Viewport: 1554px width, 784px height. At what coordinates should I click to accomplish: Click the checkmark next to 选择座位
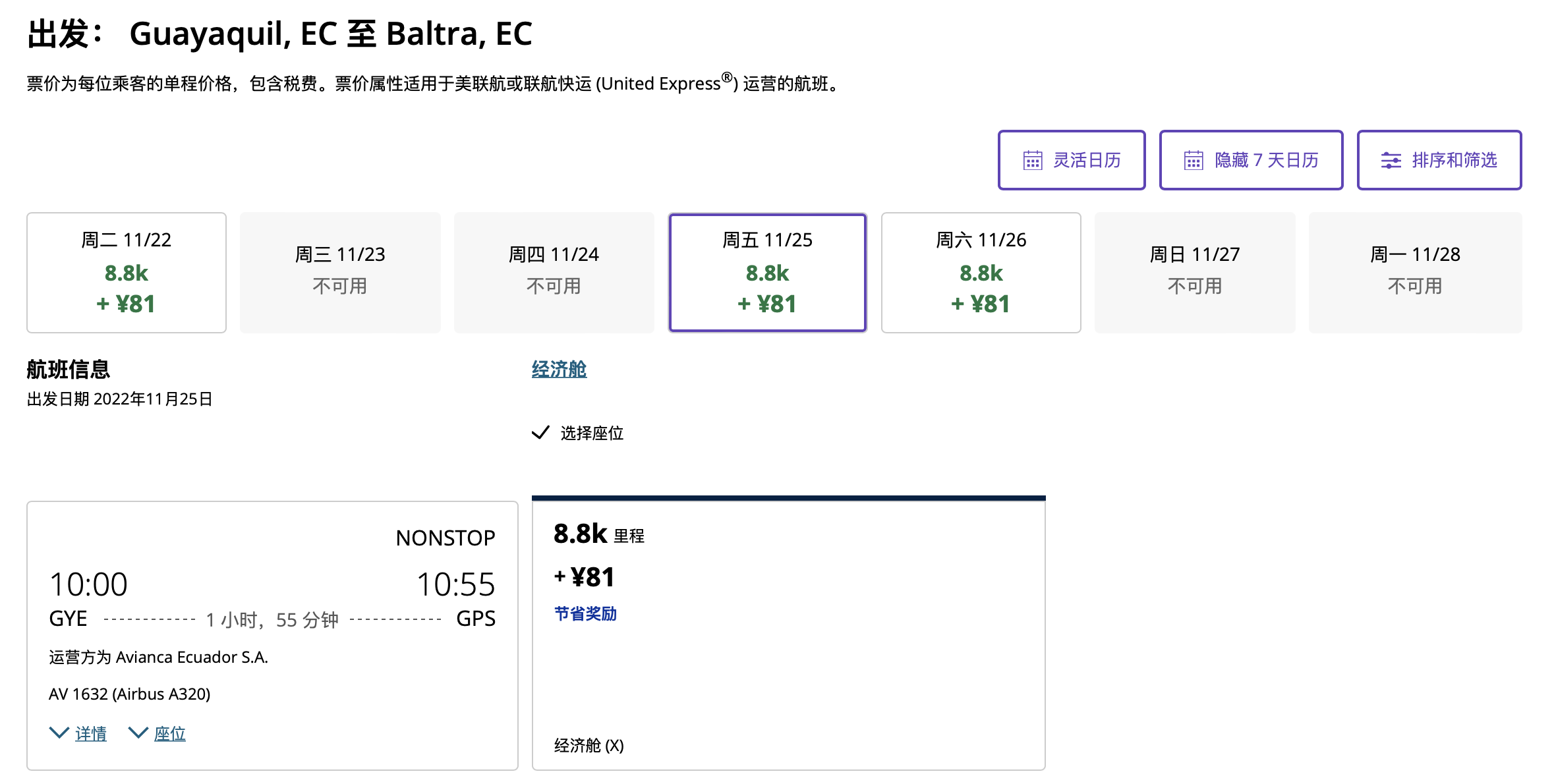click(540, 433)
